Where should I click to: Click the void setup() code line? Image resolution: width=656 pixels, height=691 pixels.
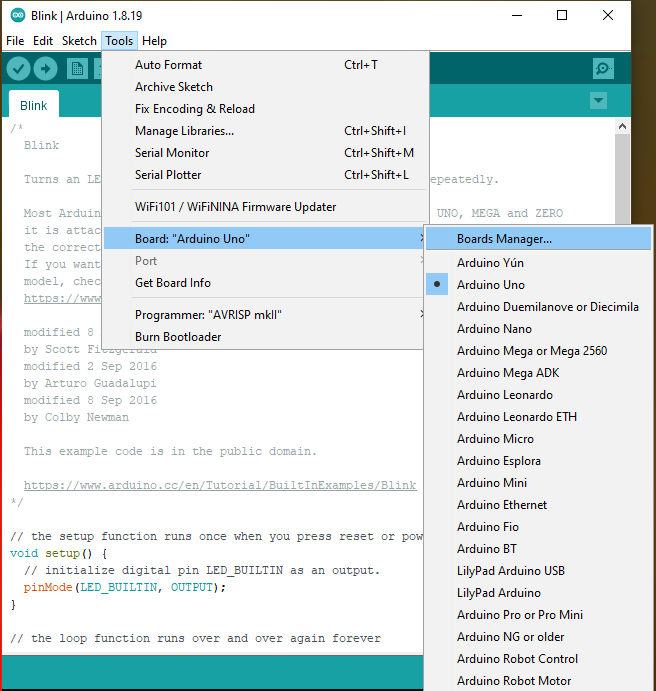pyautogui.click(x=59, y=554)
